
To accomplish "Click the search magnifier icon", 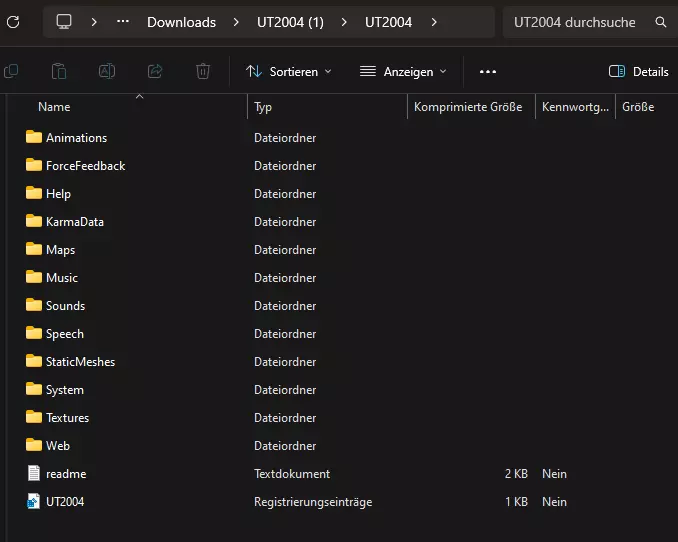I will point(661,22).
